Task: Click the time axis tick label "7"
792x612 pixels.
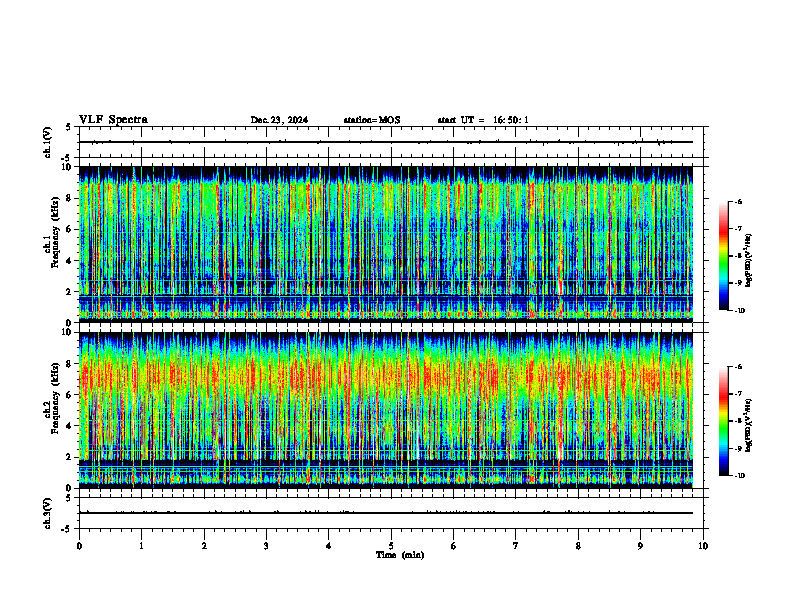Action: pyautogui.click(x=516, y=546)
